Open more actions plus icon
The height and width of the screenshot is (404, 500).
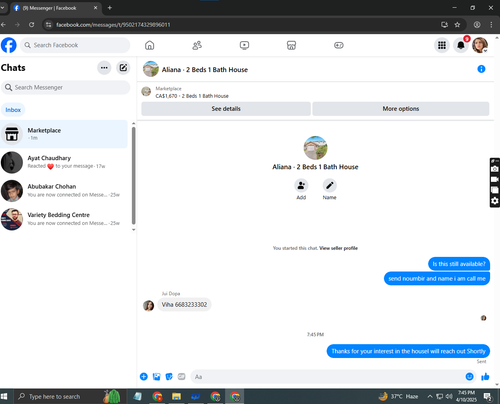(x=144, y=377)
